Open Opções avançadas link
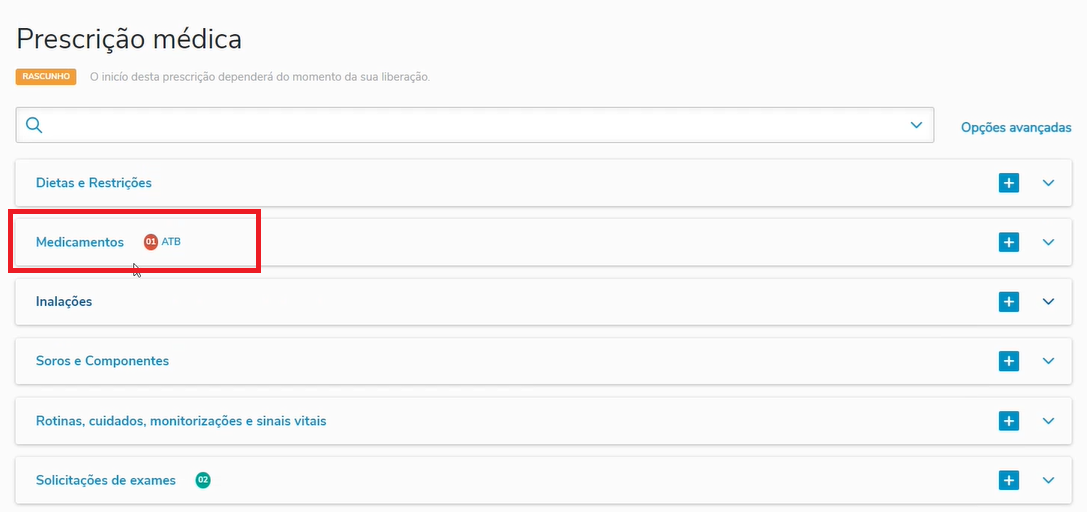The height and width of the screenshot is (512, 1087). [x=1016, y=128]
